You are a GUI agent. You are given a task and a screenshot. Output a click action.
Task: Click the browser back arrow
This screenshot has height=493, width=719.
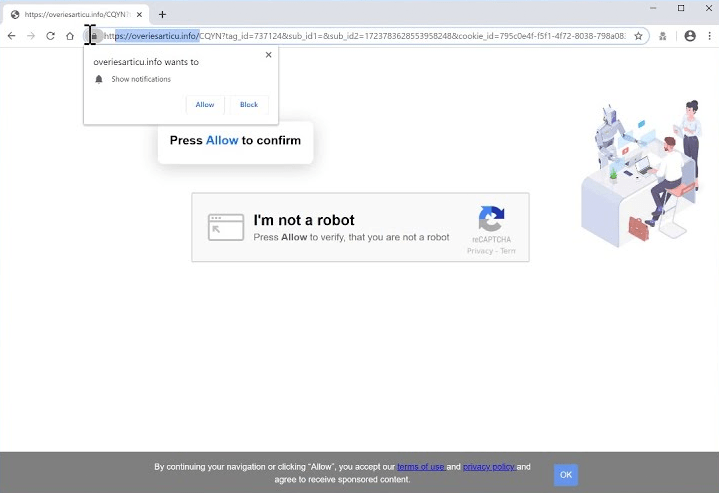pos(11,36)
